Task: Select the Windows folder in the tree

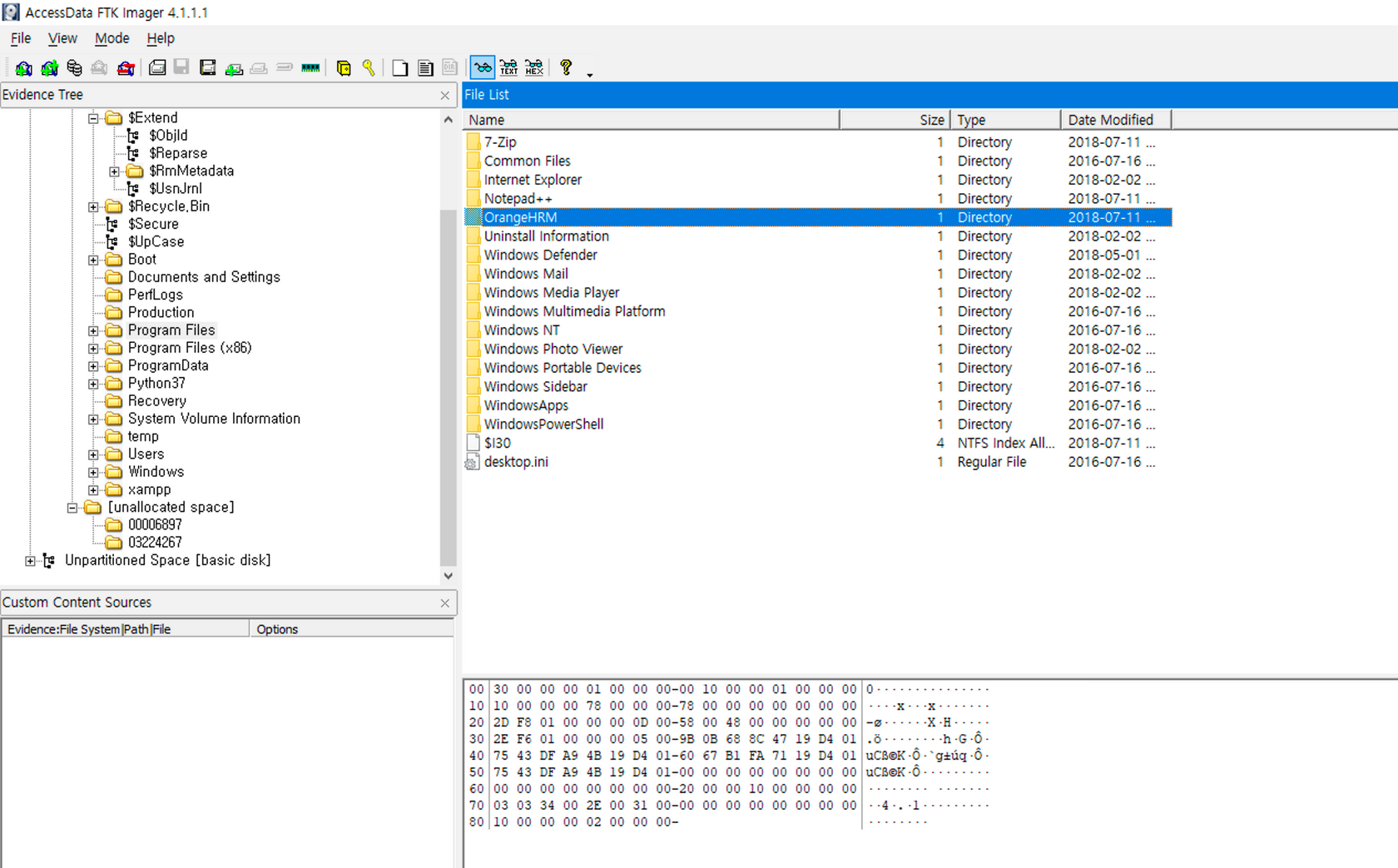Action: pyautogui.click(x=156, y=472)
